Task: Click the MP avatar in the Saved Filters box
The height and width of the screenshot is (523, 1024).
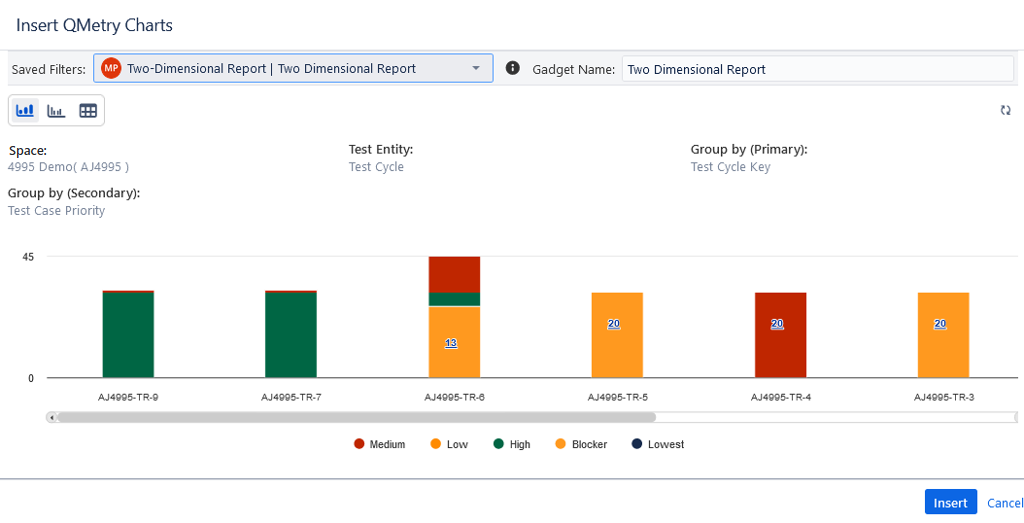Action: (111, 68)
